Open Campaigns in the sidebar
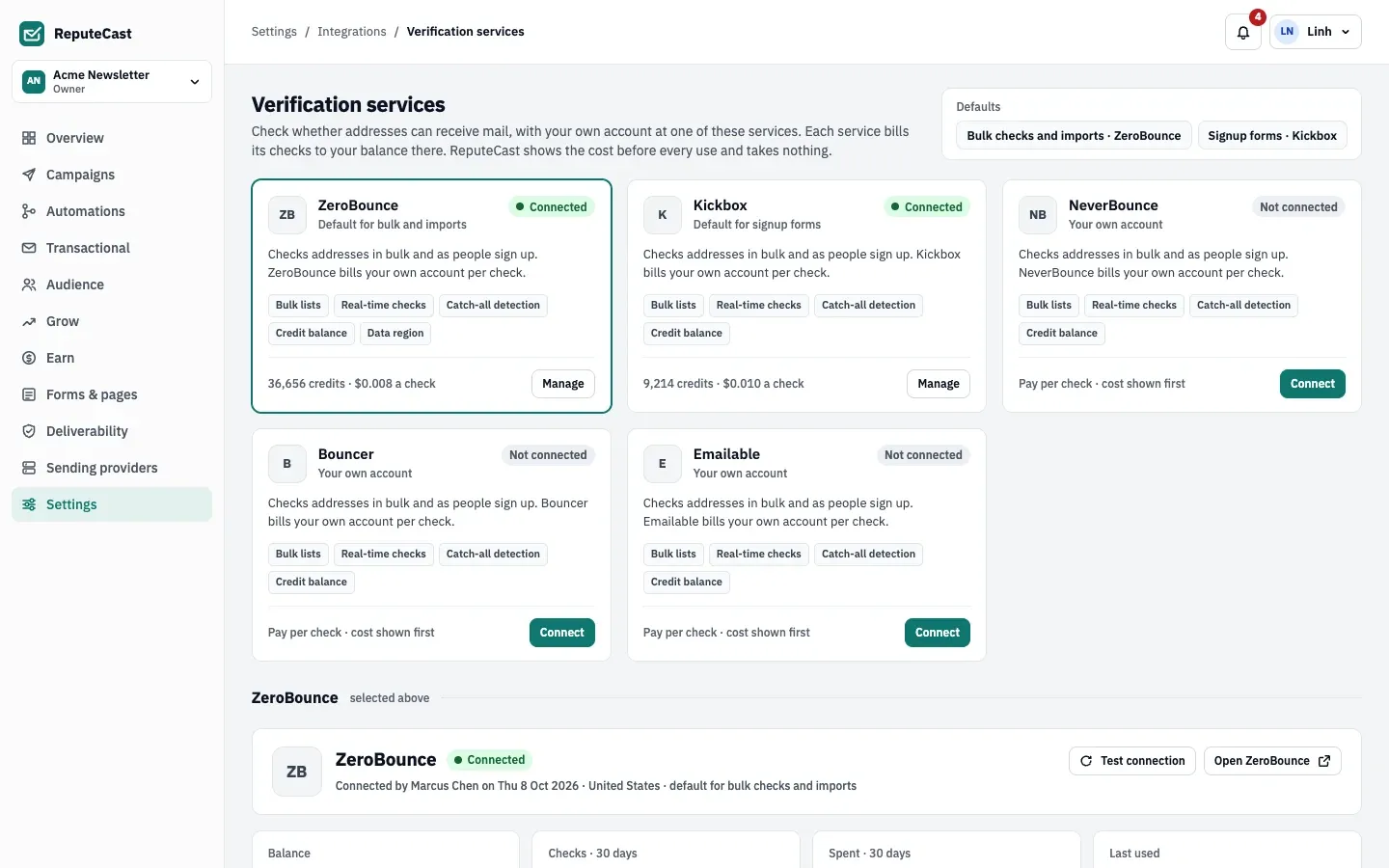 pyautogui.click(x=112, y=175)
